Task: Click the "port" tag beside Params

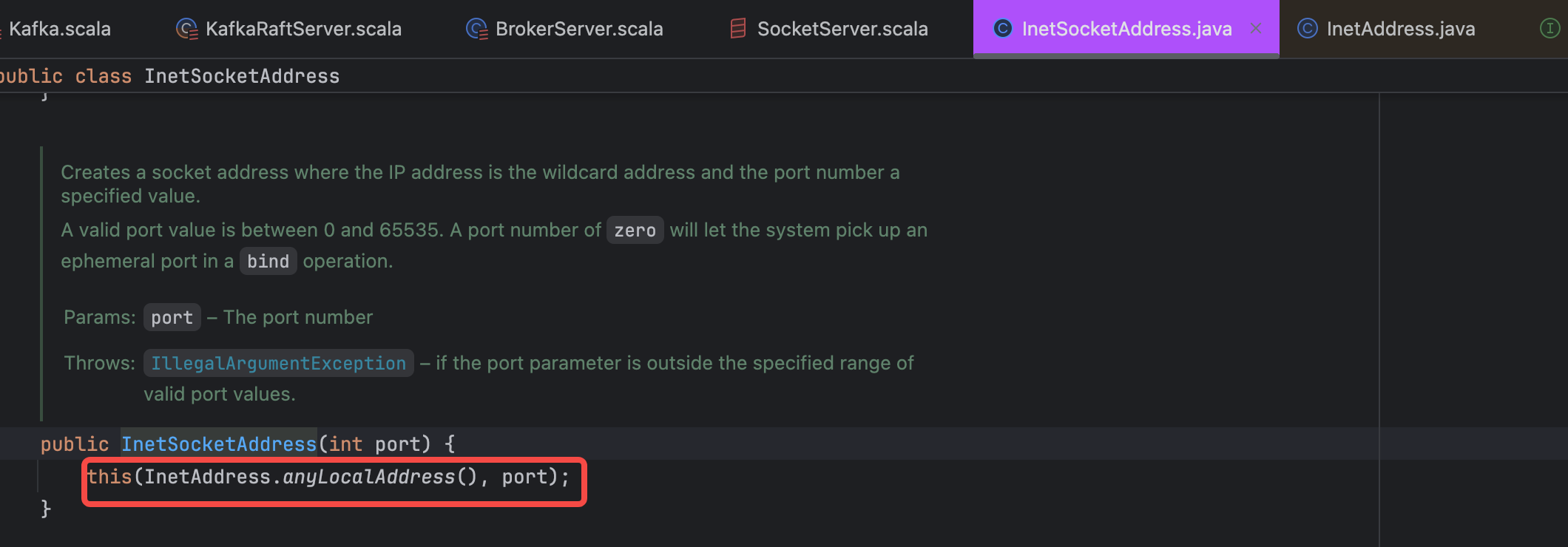Action: tap(172, 318)
